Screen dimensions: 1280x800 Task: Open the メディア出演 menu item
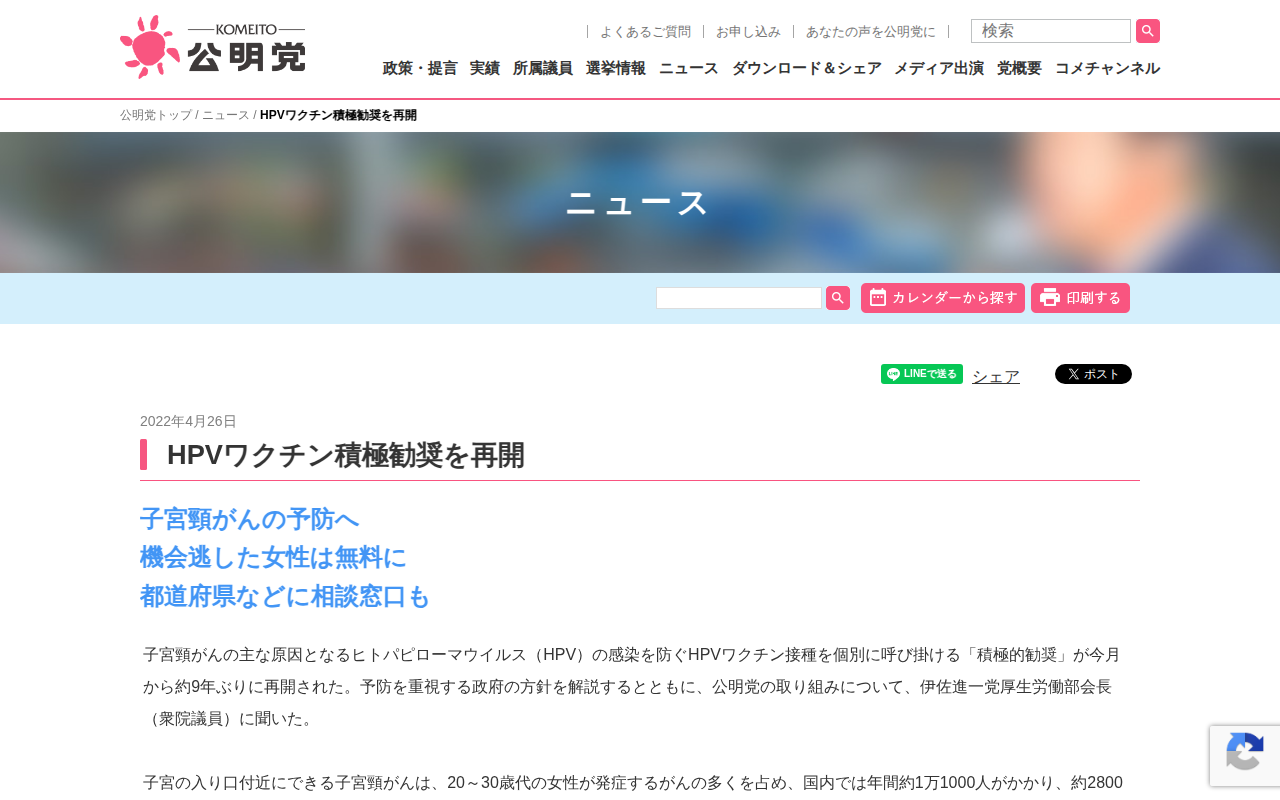[x=939, y=68]
